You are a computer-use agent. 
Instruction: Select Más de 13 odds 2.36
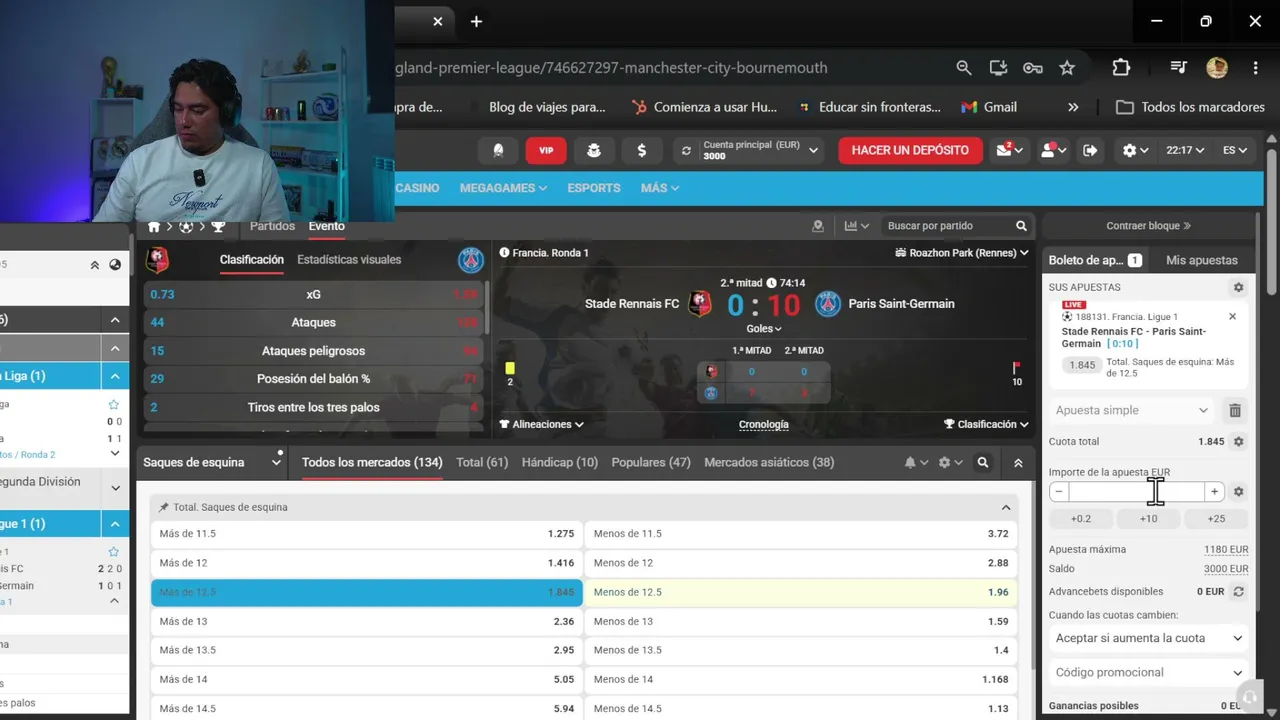367,621
